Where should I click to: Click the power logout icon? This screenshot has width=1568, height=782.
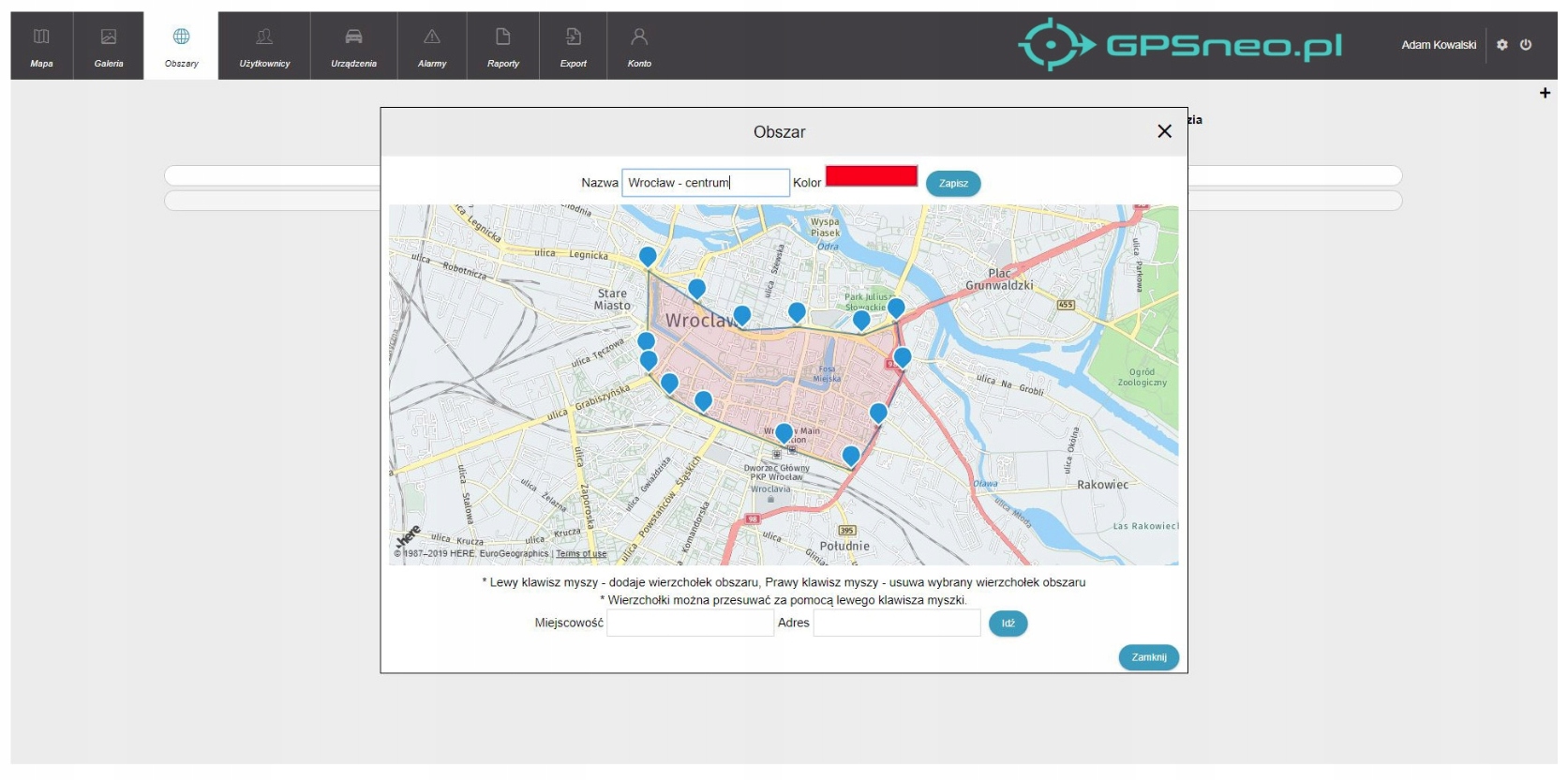coord(1526,44)
